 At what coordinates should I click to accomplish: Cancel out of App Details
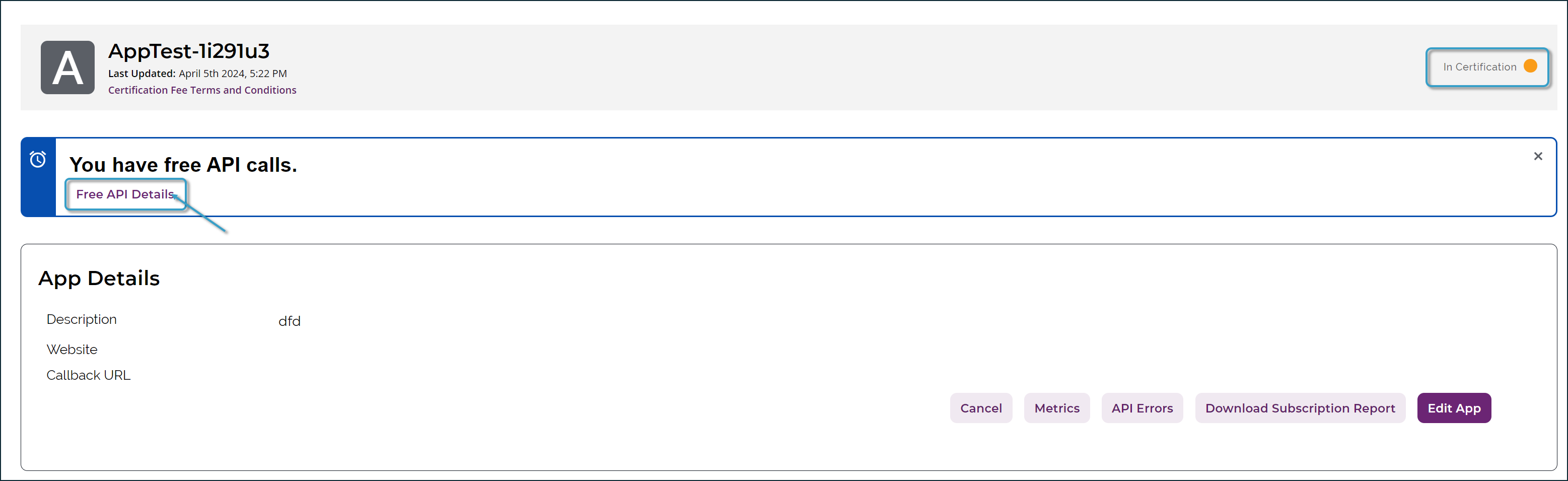981,408
